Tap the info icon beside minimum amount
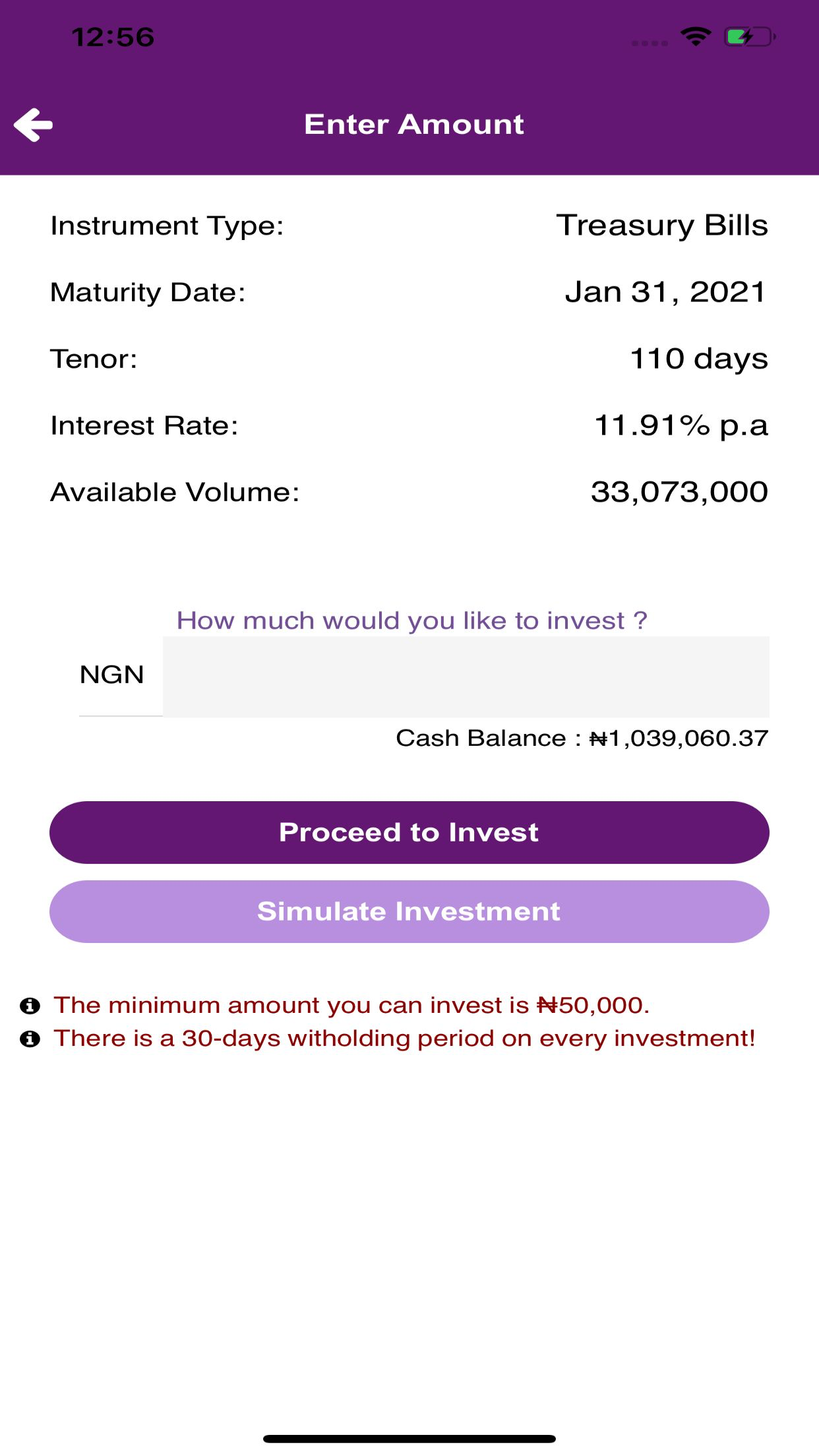Viewport: 819px width, 1456px height. pos(30,1006)
